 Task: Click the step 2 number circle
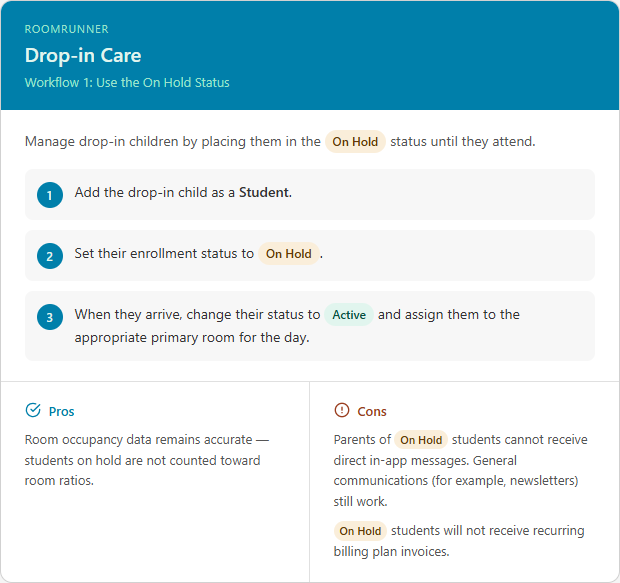(50, 256)
